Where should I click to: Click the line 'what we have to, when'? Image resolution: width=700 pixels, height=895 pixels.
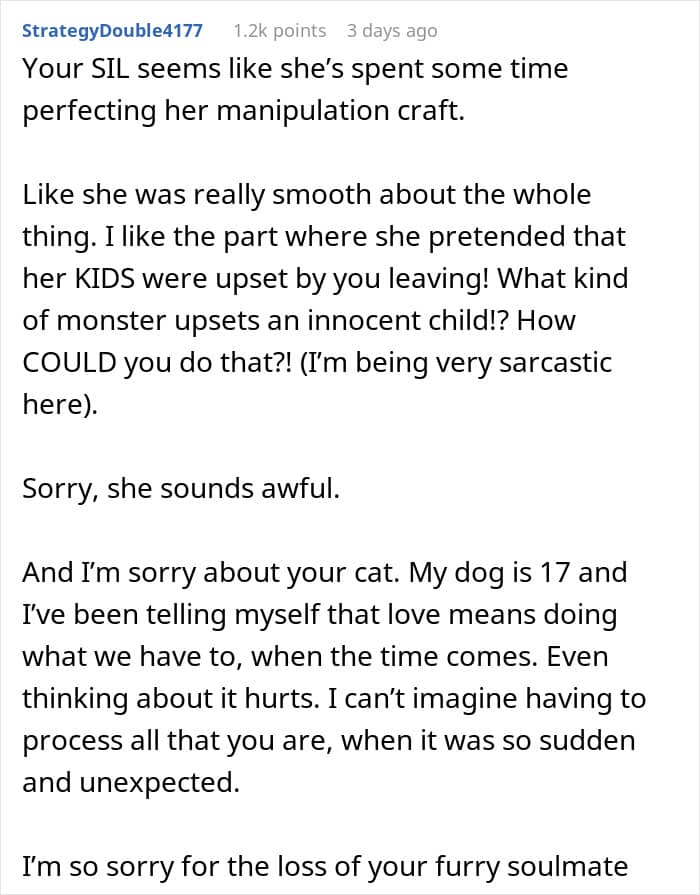click(315, 656)
